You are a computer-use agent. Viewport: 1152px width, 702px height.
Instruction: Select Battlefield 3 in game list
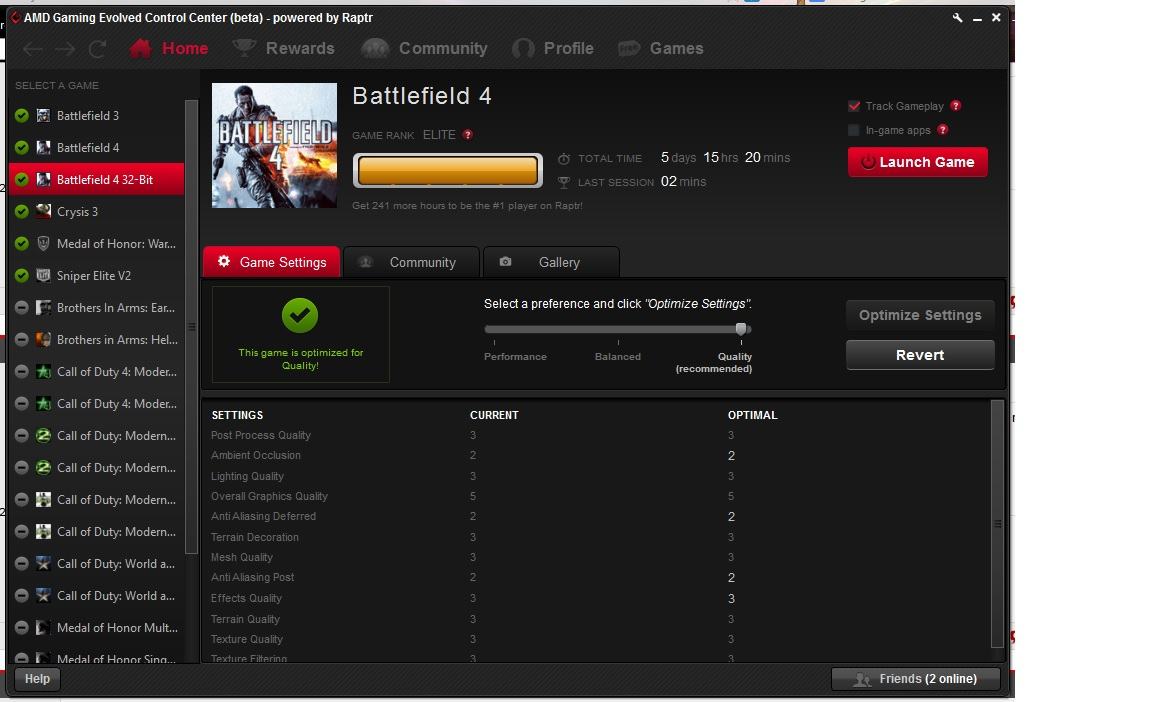coord(96,115)
